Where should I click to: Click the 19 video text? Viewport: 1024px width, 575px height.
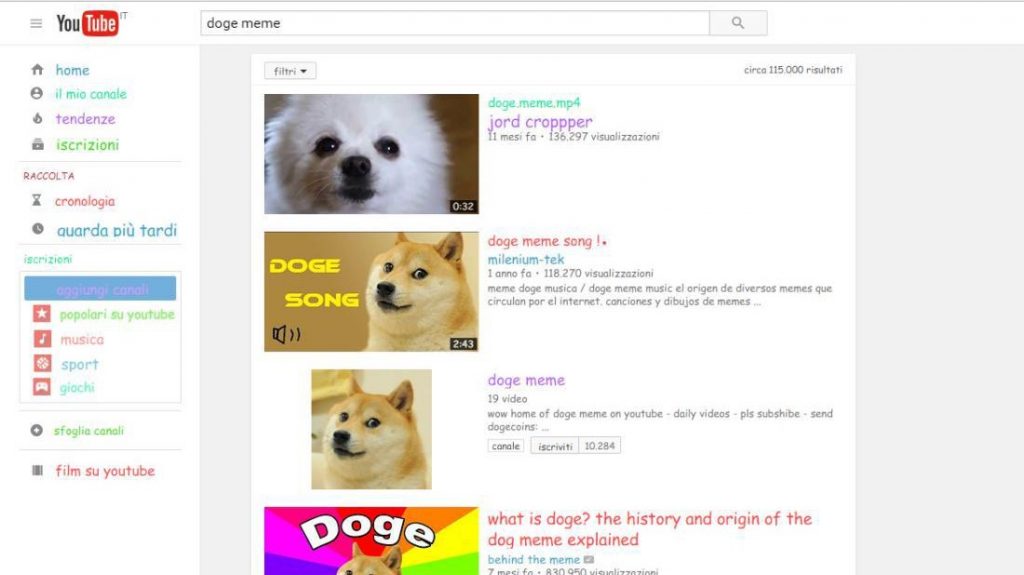[507, 399]
